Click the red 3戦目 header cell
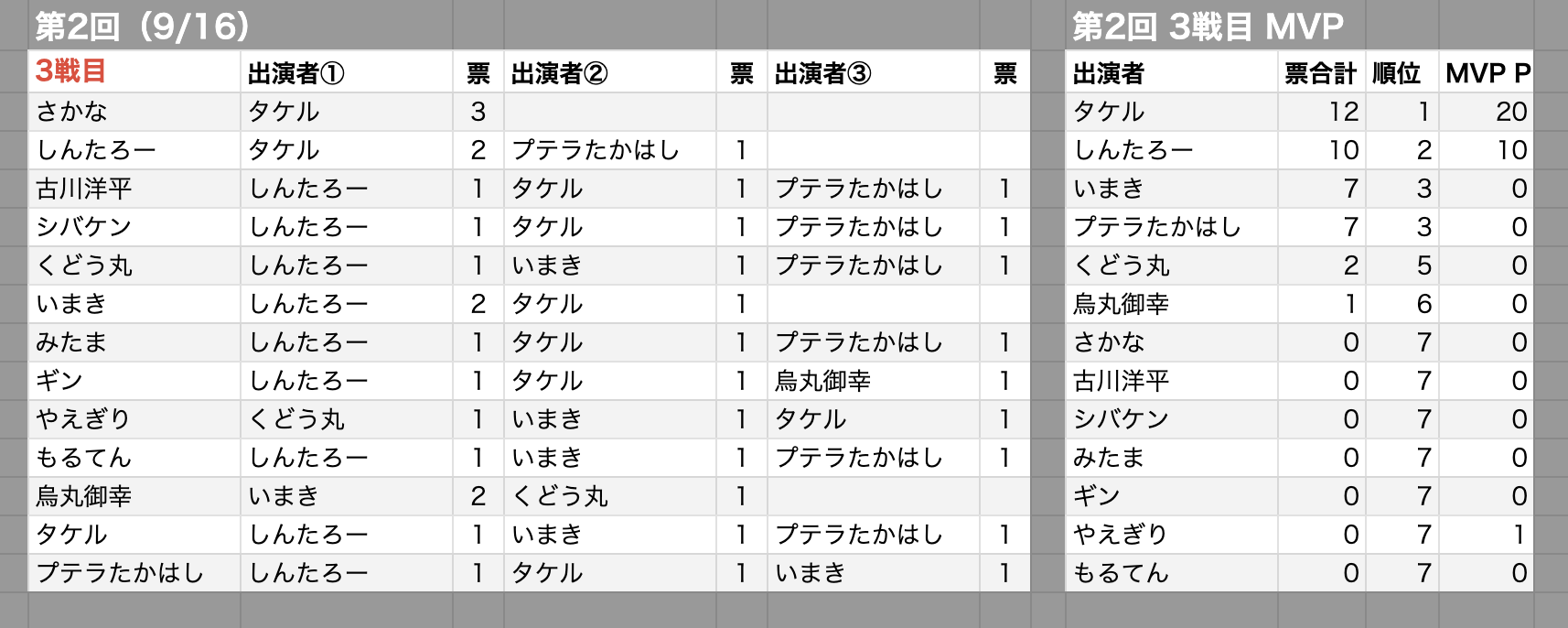Image resolution: width=1568 pixels, height=628 pixels. 71,71
